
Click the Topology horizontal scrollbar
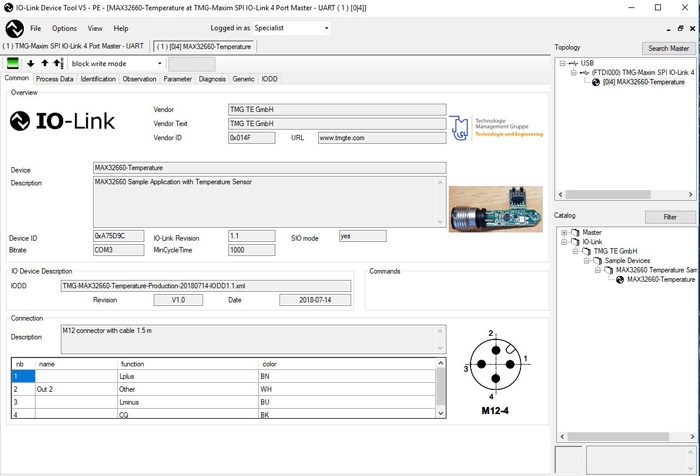tap(625, 195)
